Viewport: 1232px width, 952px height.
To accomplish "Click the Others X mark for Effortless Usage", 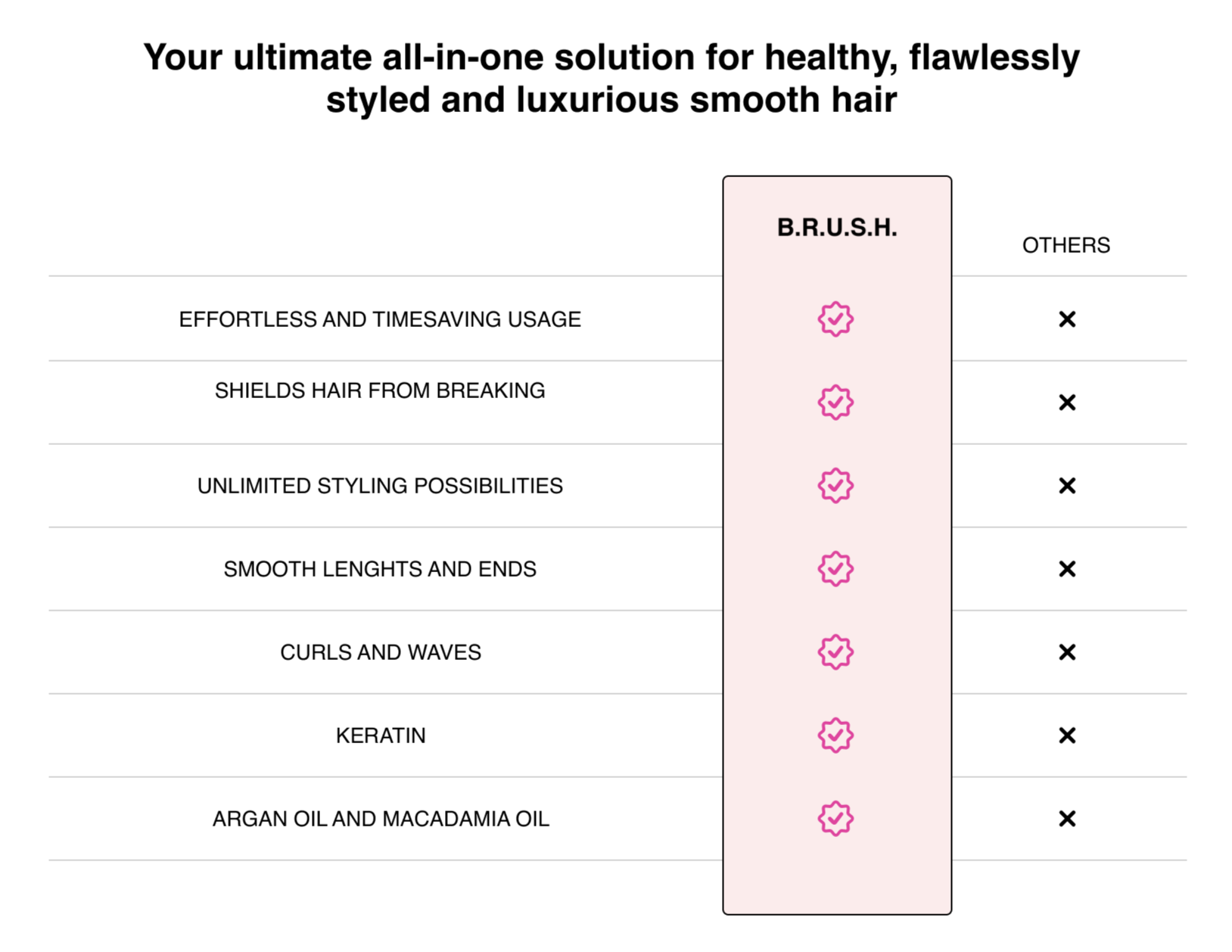I will [1067, 319].
